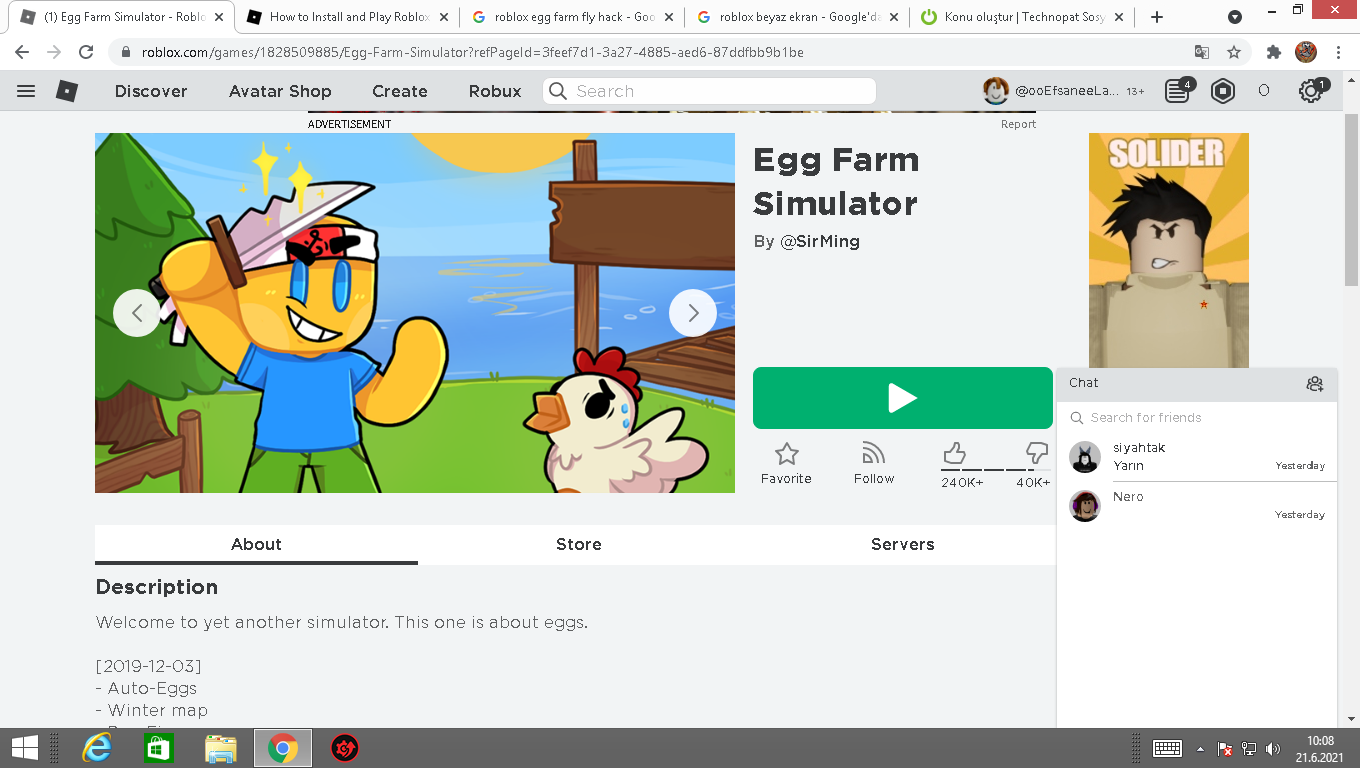The height and width of the screenshot is (768, 1360).
Task: Click the Chat panel header
Action: coord(1197,383)
